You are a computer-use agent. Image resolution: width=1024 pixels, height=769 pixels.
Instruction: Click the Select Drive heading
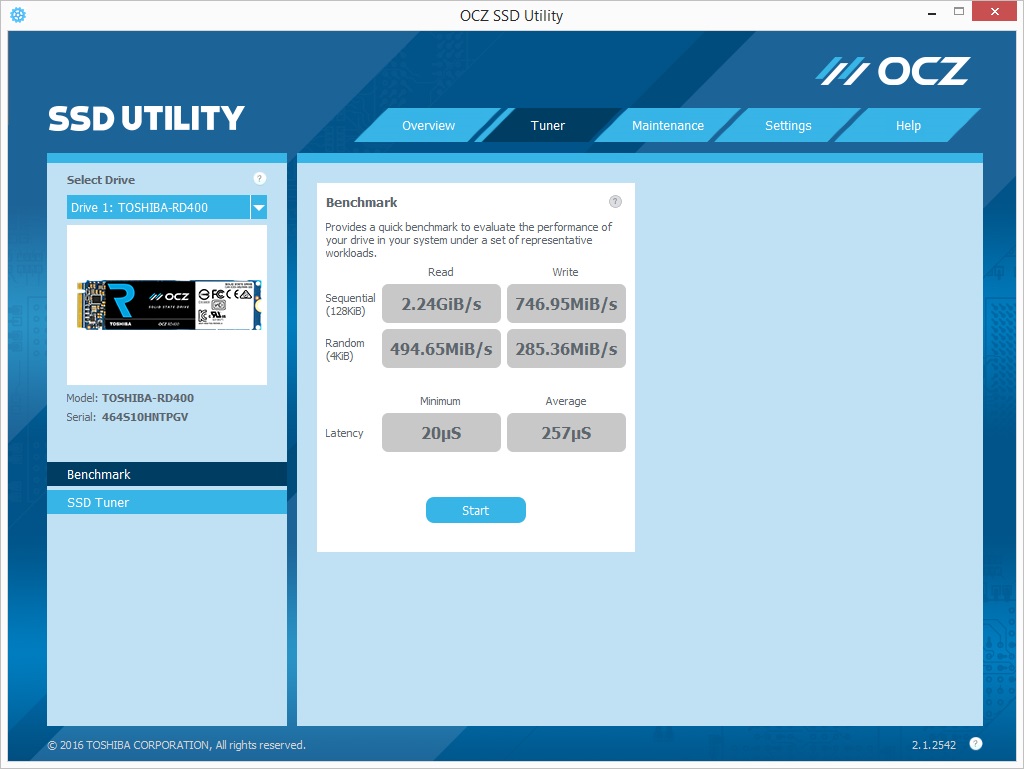pos(101,180)
